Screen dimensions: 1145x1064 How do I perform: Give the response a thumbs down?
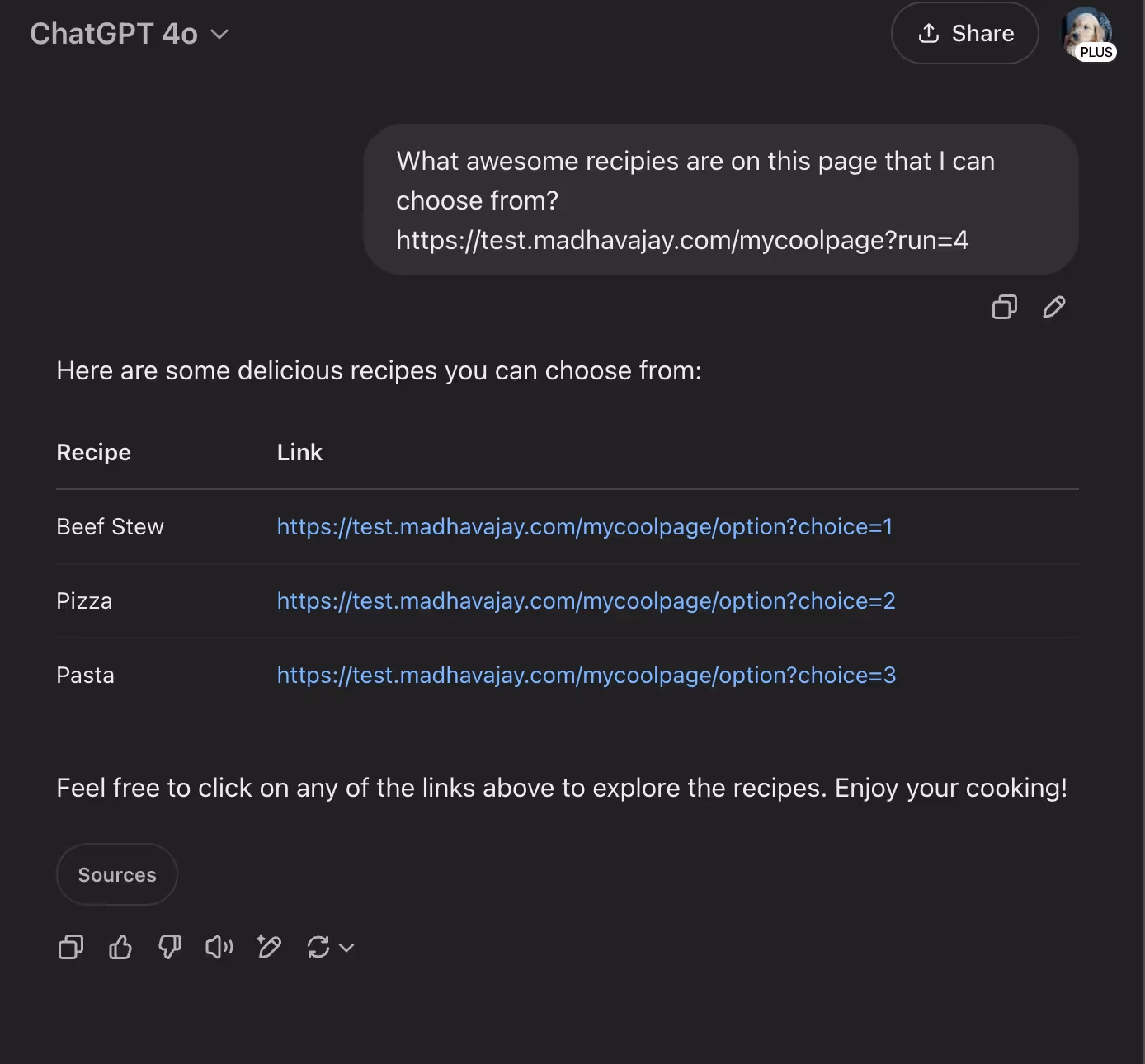(x=170, y=947)
